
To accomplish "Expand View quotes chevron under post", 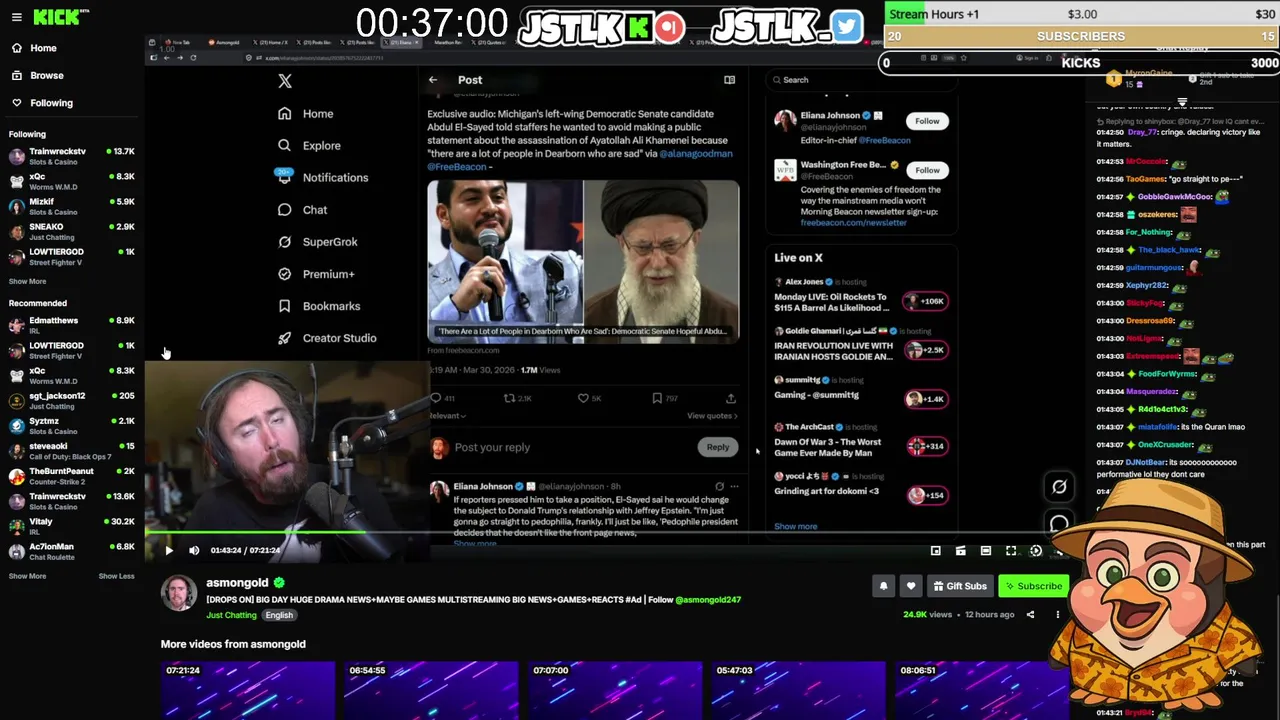I will pos(712,416).
